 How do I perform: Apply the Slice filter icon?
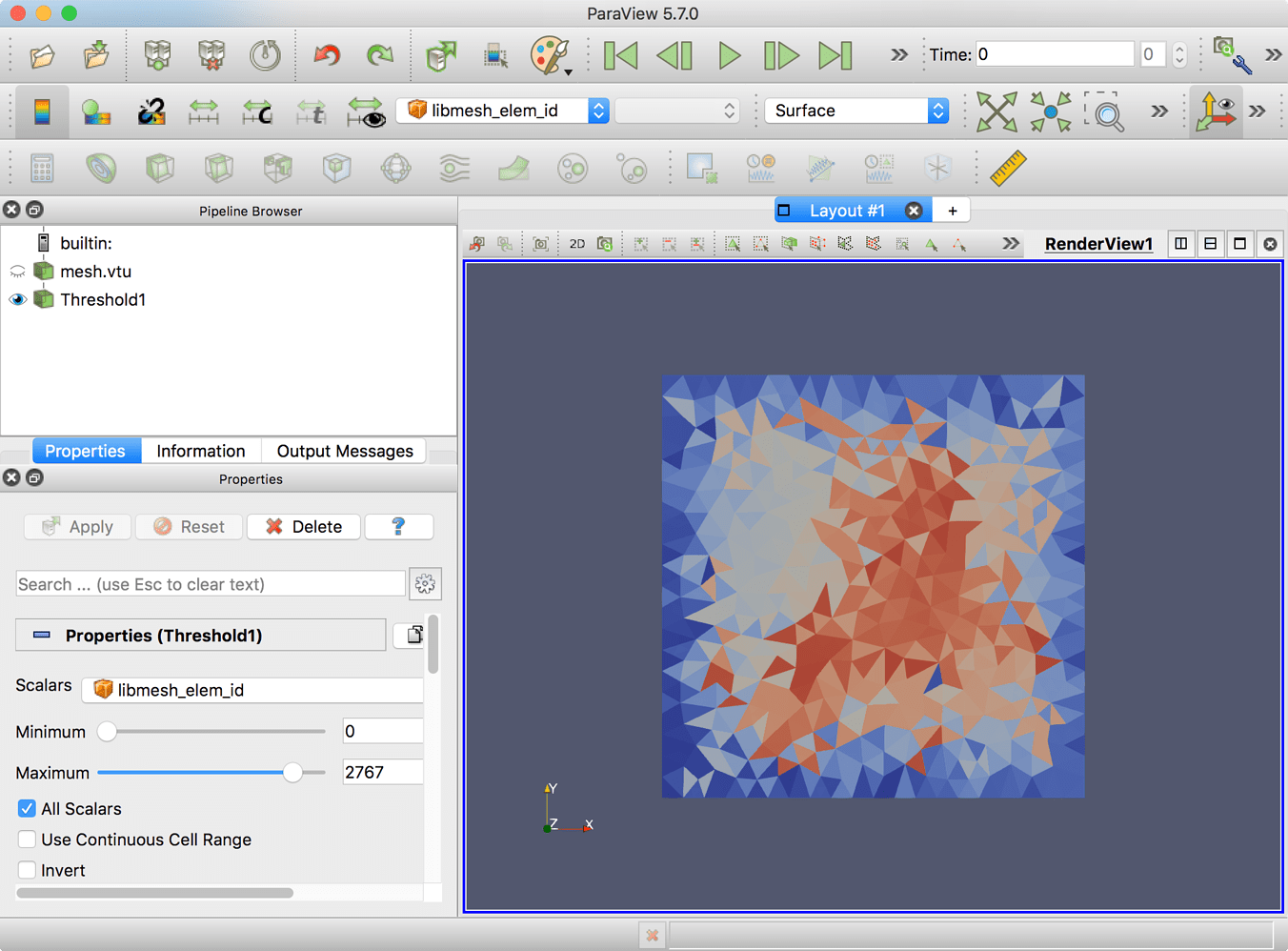[218, 169]
